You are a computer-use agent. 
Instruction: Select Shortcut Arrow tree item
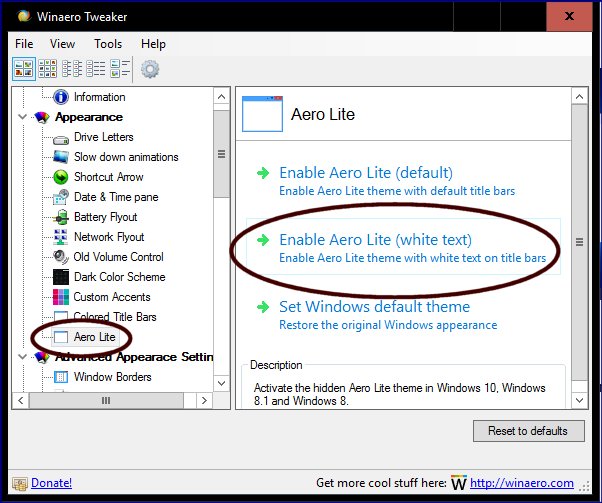(108, 177)
